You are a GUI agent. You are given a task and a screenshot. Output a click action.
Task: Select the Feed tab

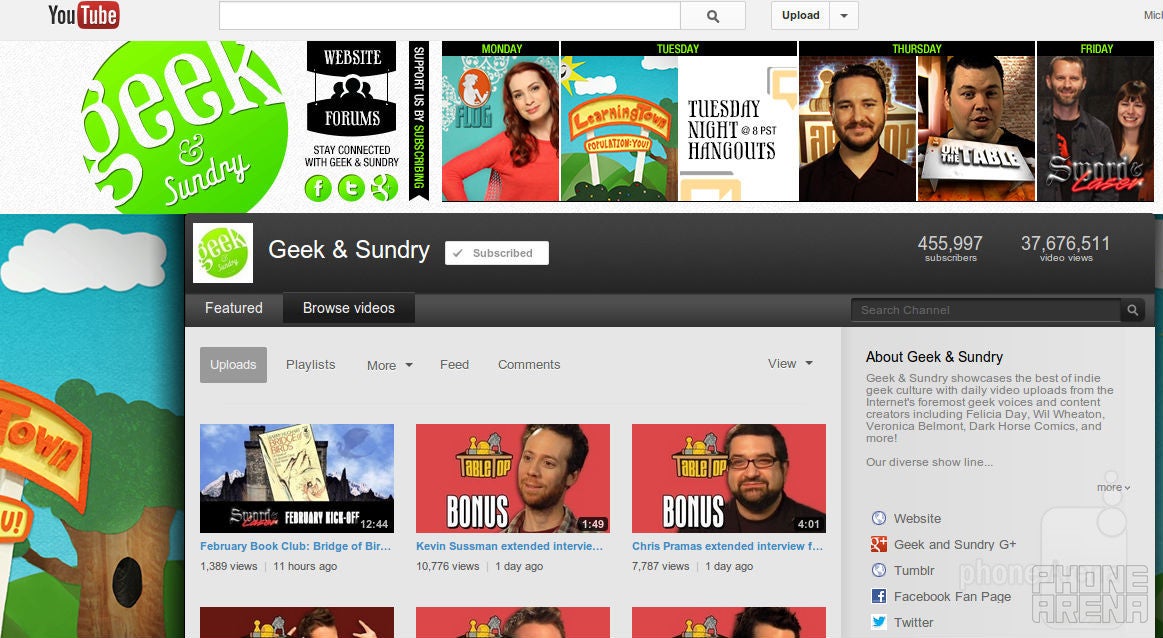point(454,364)
